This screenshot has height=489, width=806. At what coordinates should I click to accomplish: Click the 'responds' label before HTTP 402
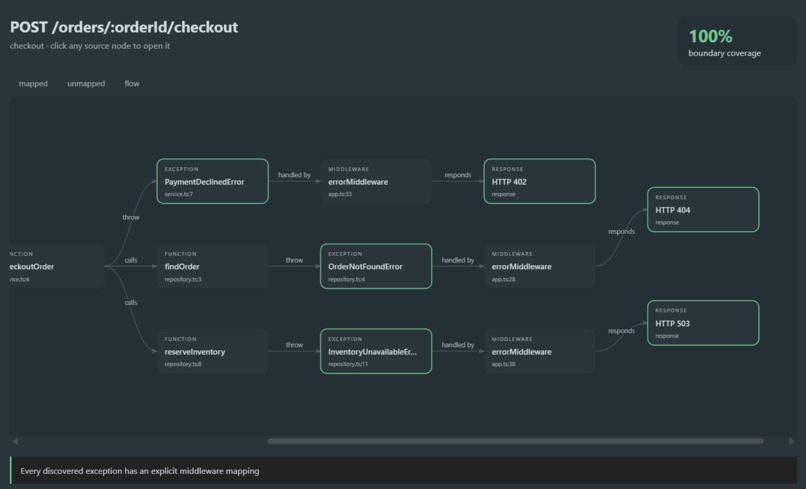(x=457, y=175)
